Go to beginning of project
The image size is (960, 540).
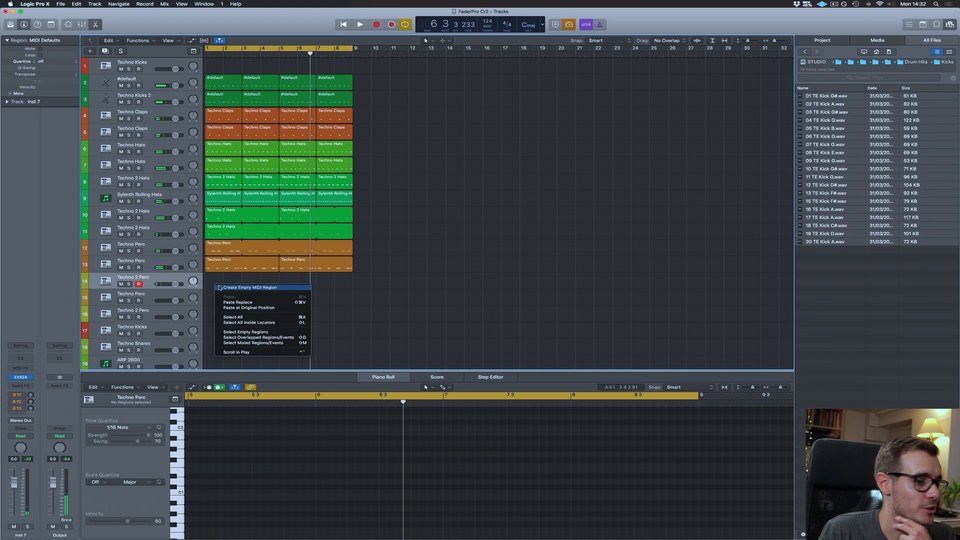(x=343, y=24)
